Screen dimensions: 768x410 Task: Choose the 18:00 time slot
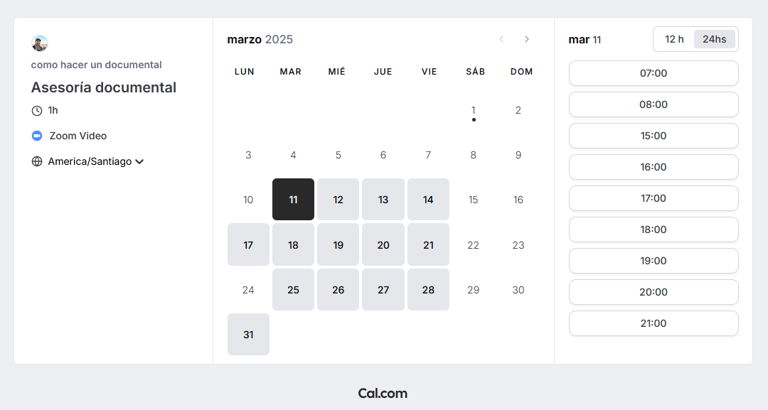[x=653, y=229]
